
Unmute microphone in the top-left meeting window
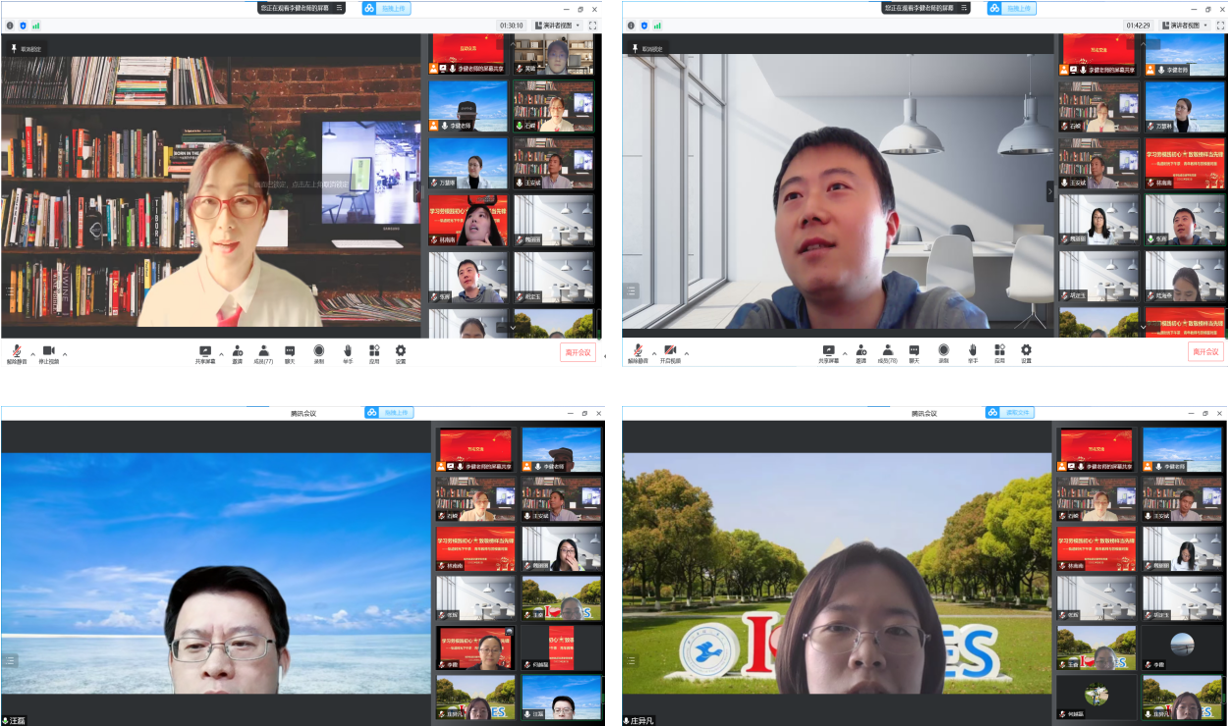point(17,351)
